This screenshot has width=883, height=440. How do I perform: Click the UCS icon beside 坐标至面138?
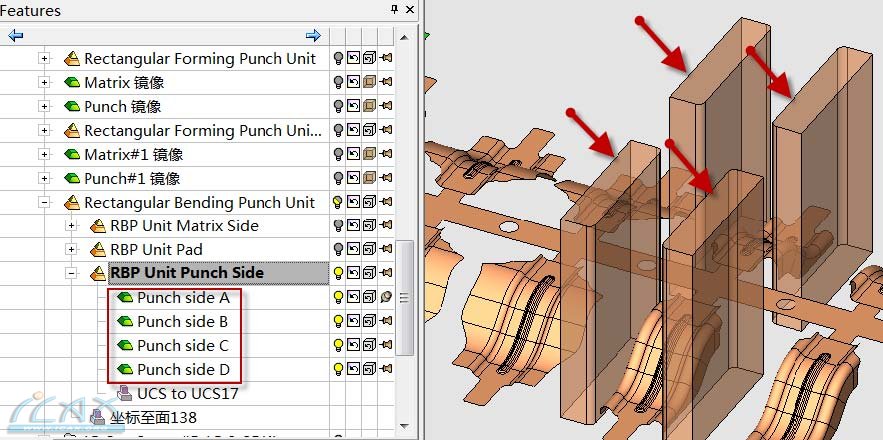[x=98, y=416]
